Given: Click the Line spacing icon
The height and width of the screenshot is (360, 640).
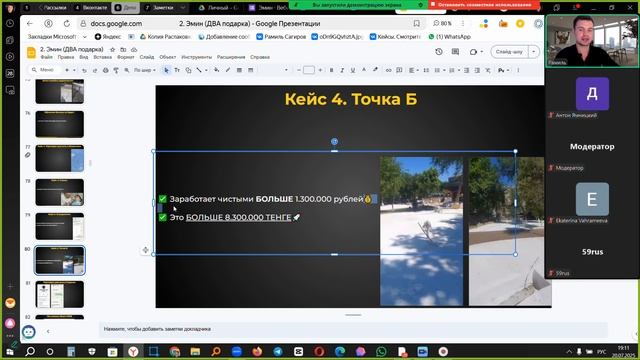Looking at the screenshot, I should (426, 70).
